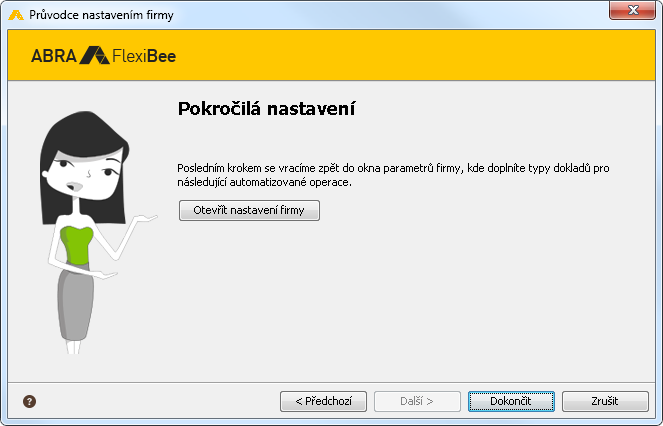This screenshot has height=426, width=663.
Task: Click the disabled Další button
Action: (x=417, y=401)
